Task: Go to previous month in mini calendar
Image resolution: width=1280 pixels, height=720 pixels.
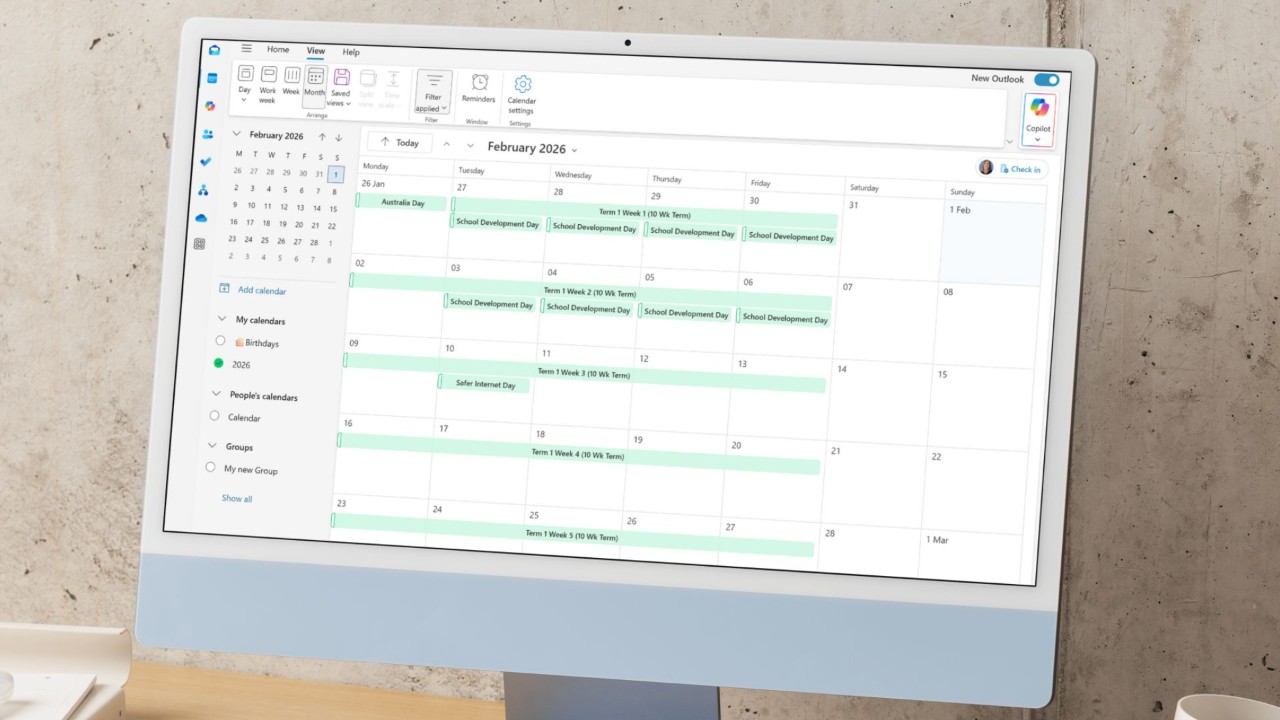Action: tap(322, 137)
